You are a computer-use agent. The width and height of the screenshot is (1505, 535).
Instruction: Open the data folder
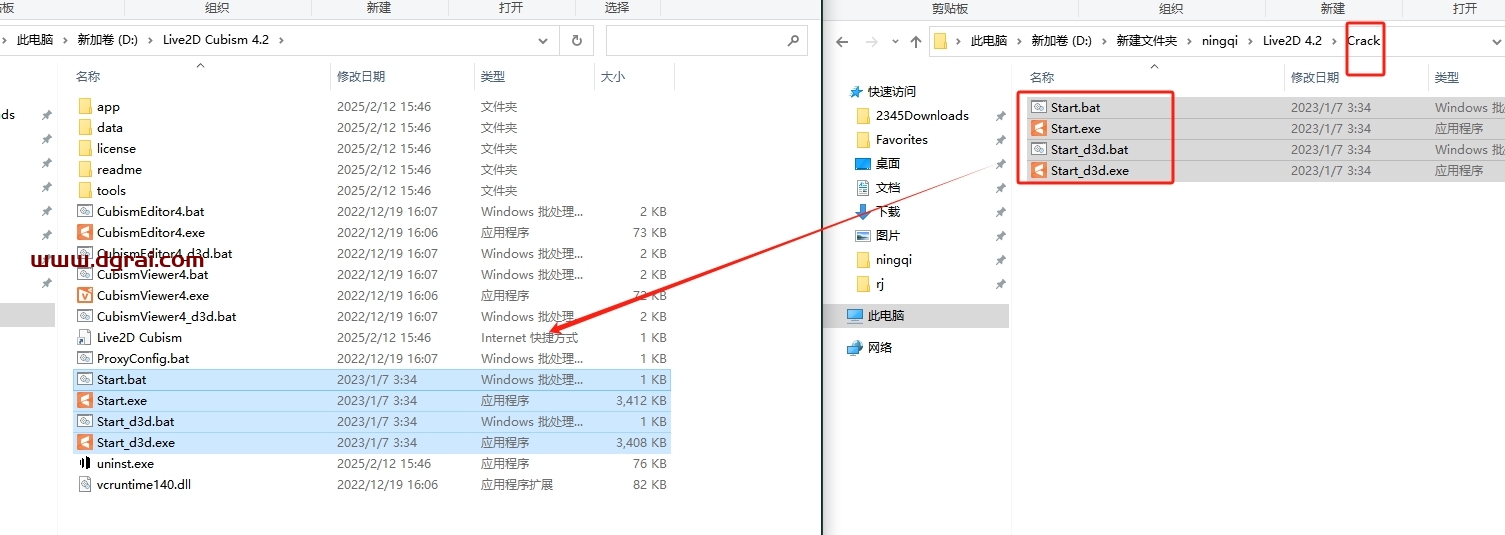(109, 127)
